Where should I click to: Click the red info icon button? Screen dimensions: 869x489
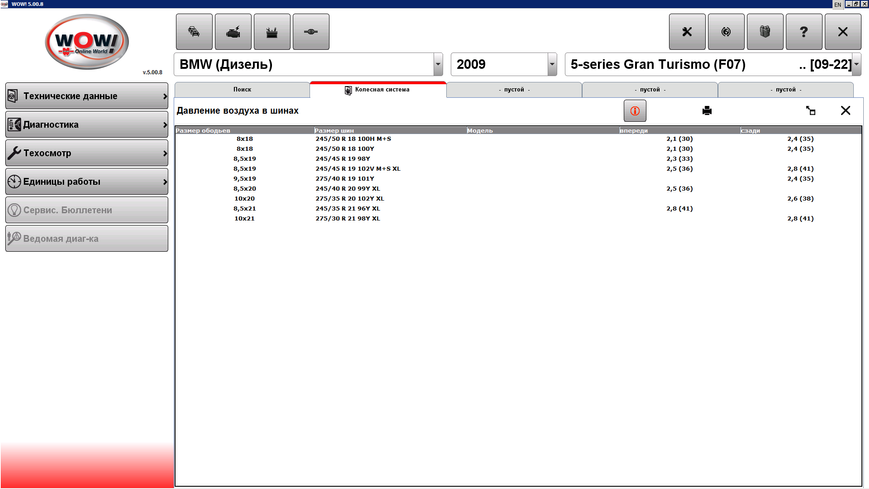(635, 111)
